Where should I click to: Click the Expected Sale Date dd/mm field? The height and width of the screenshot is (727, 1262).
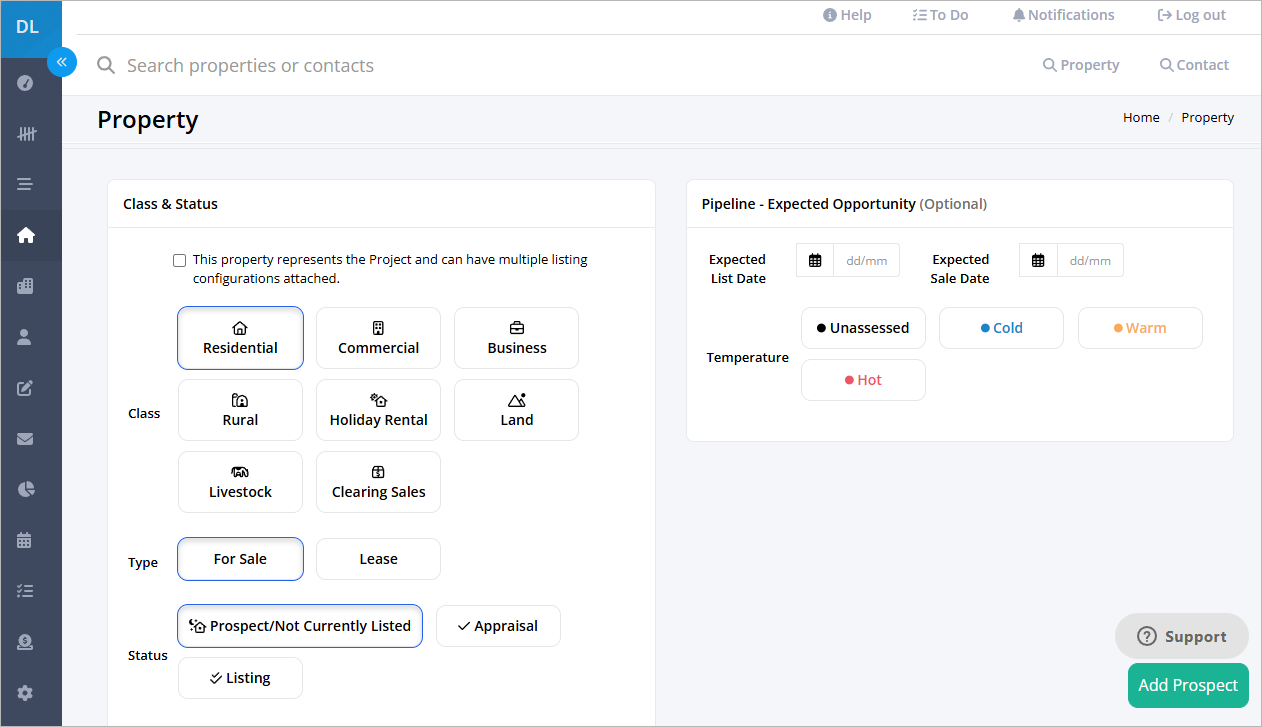[x=1090, y=260]
